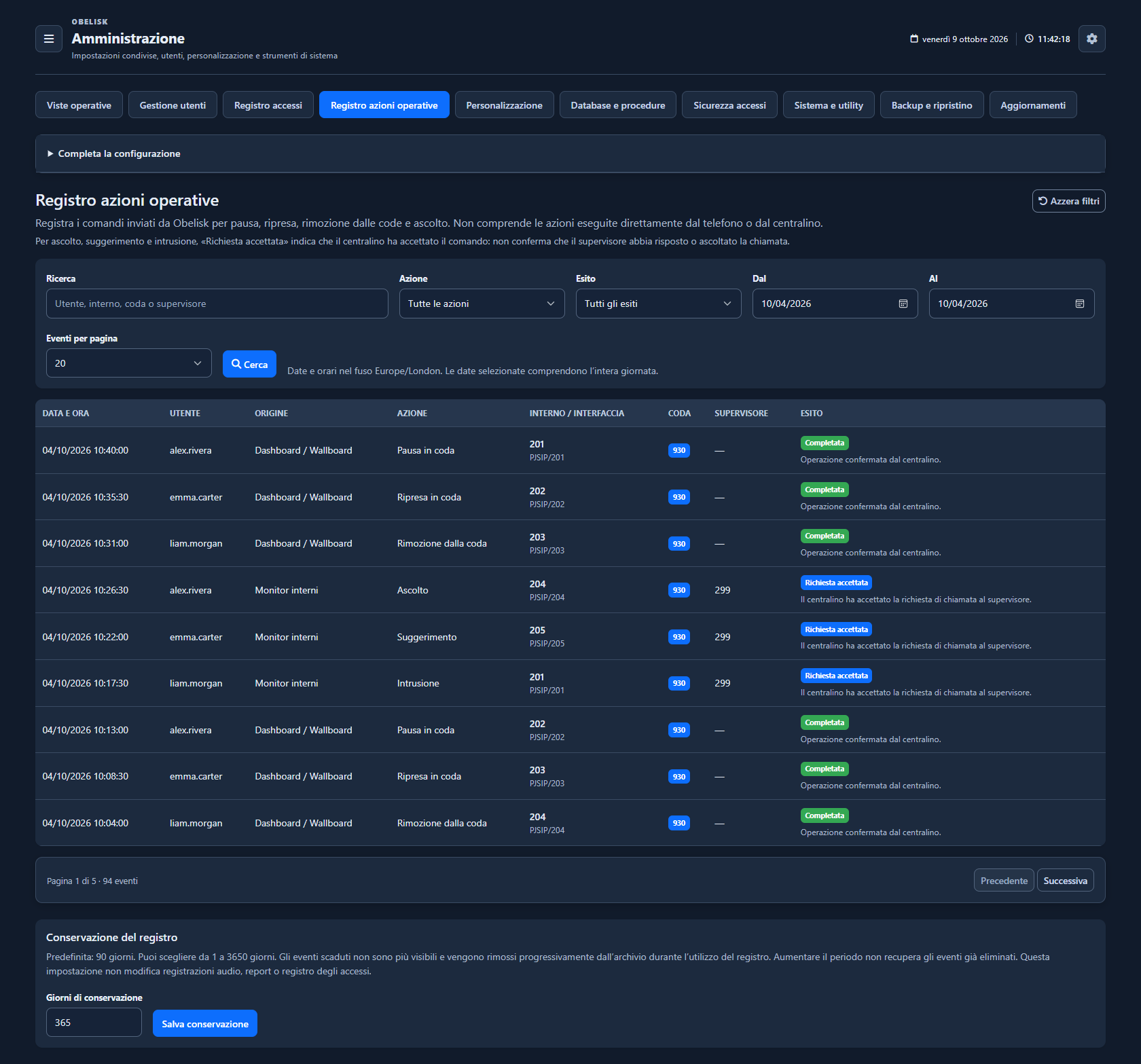This screenshot has height=1064, width=1141.
Task: Open the Personalizzazione tab
Action: [505, 105]
